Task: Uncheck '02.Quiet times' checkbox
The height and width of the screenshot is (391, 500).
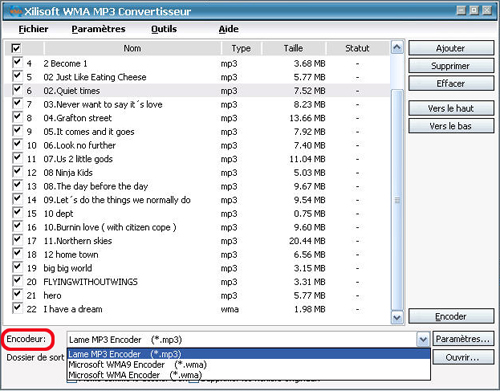Action: [17, 90]
